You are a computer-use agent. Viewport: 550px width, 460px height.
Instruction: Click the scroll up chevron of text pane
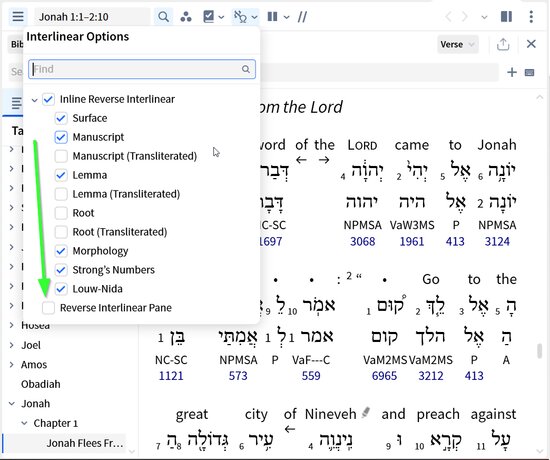pos(539,98)
